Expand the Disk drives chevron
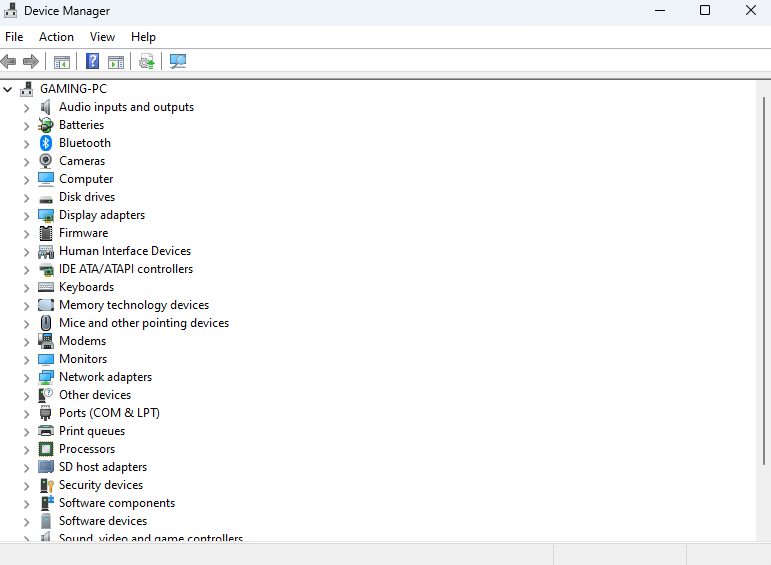 point(27,198)
